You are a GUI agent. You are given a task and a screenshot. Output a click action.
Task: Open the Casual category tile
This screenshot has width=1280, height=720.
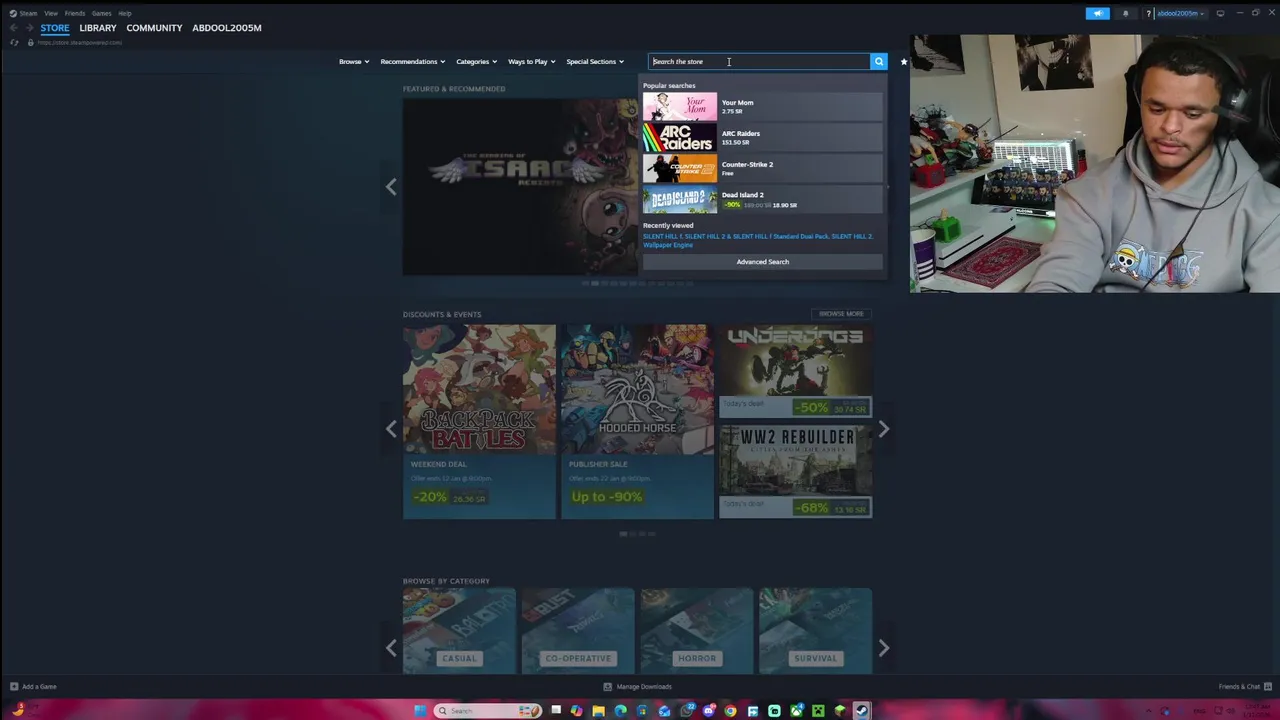point(459,631)
